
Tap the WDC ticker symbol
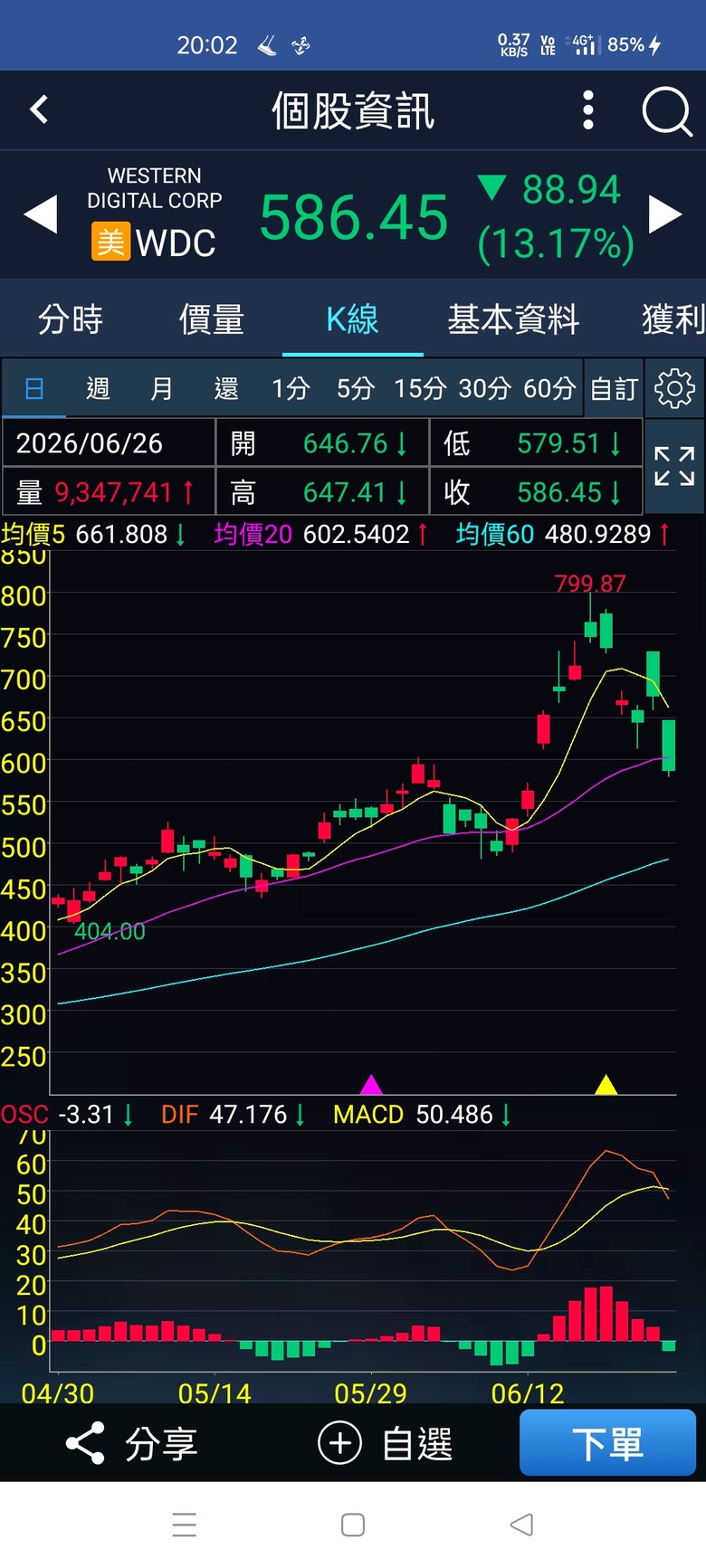(176, 243)
